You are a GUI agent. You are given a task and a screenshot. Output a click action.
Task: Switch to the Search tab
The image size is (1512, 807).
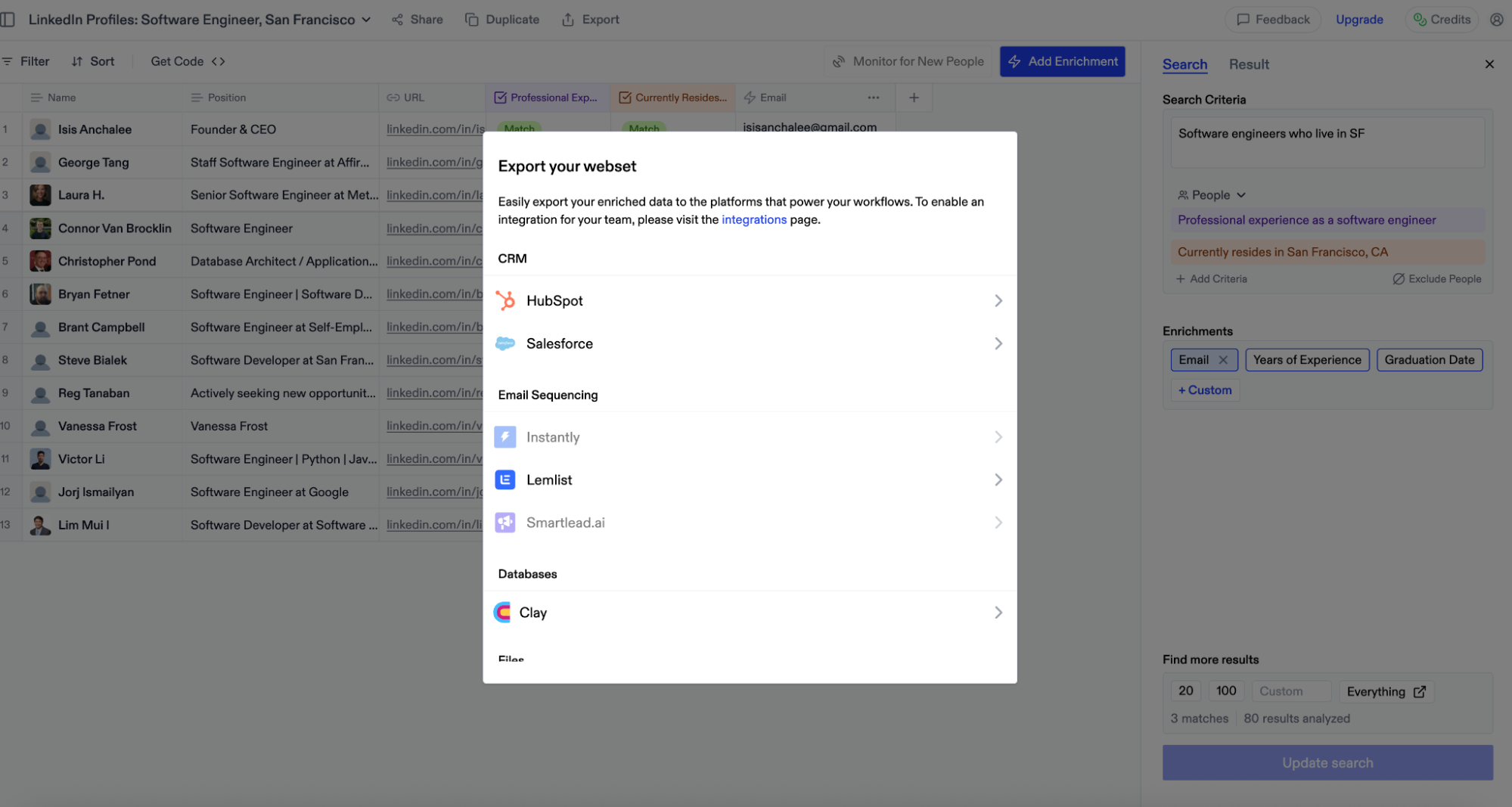[x=1184, y=64]
